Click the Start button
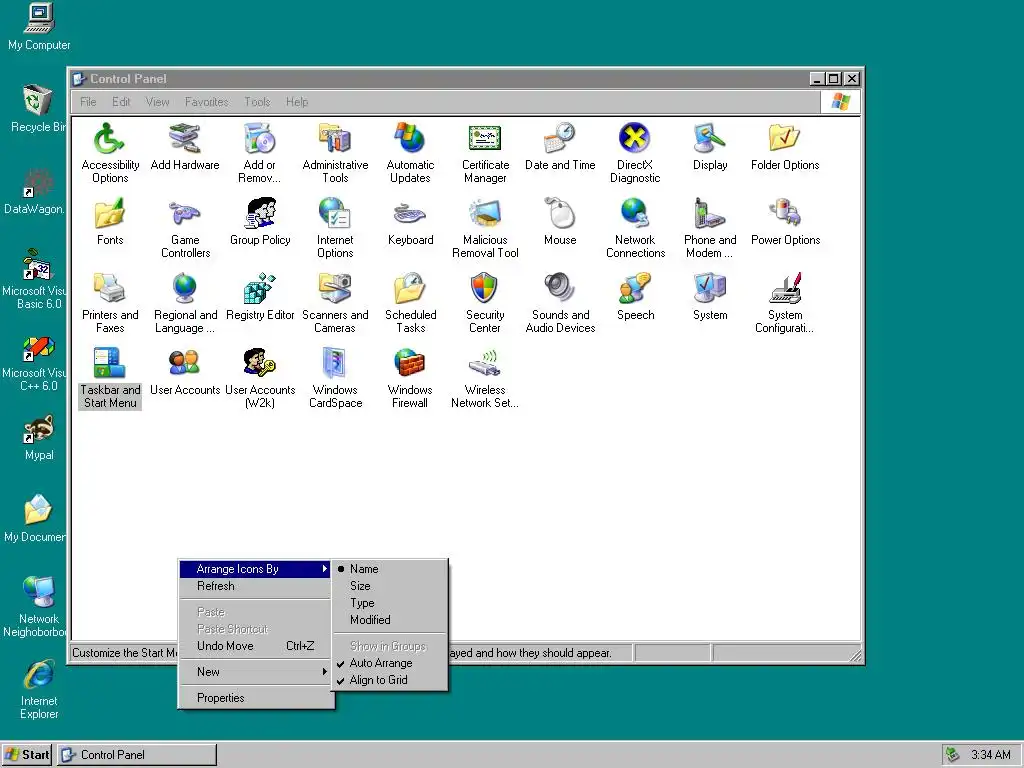Image resolution: width=1024 pixels, height=768 pixels. pyautogui.click(x=27, y=755)
